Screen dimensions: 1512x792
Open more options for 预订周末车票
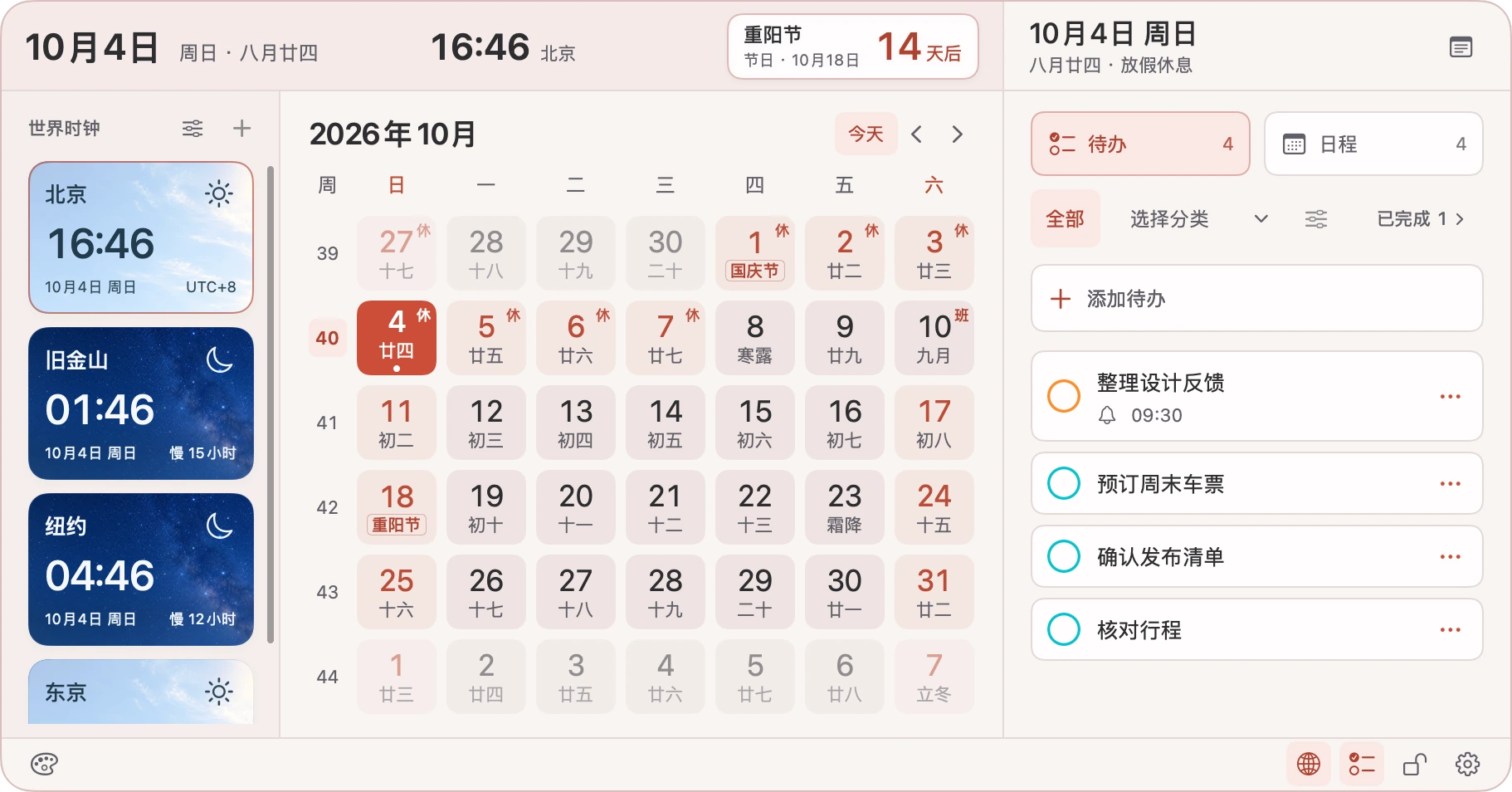pyautogui.click(x=1451, y=483)
